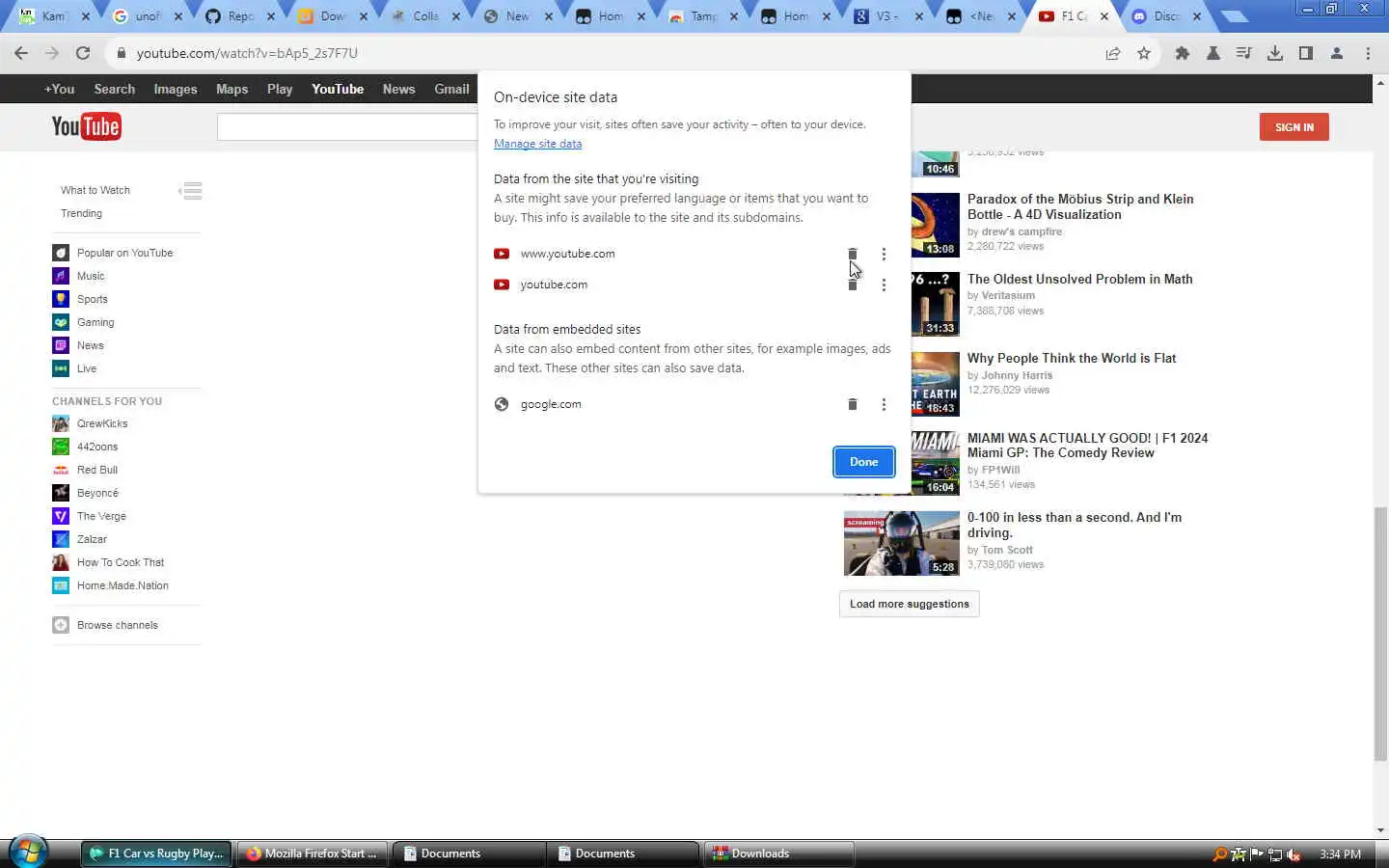Focus the YouTube search box
This screenshot has height=868, width=1389.
tap(347, 126)
